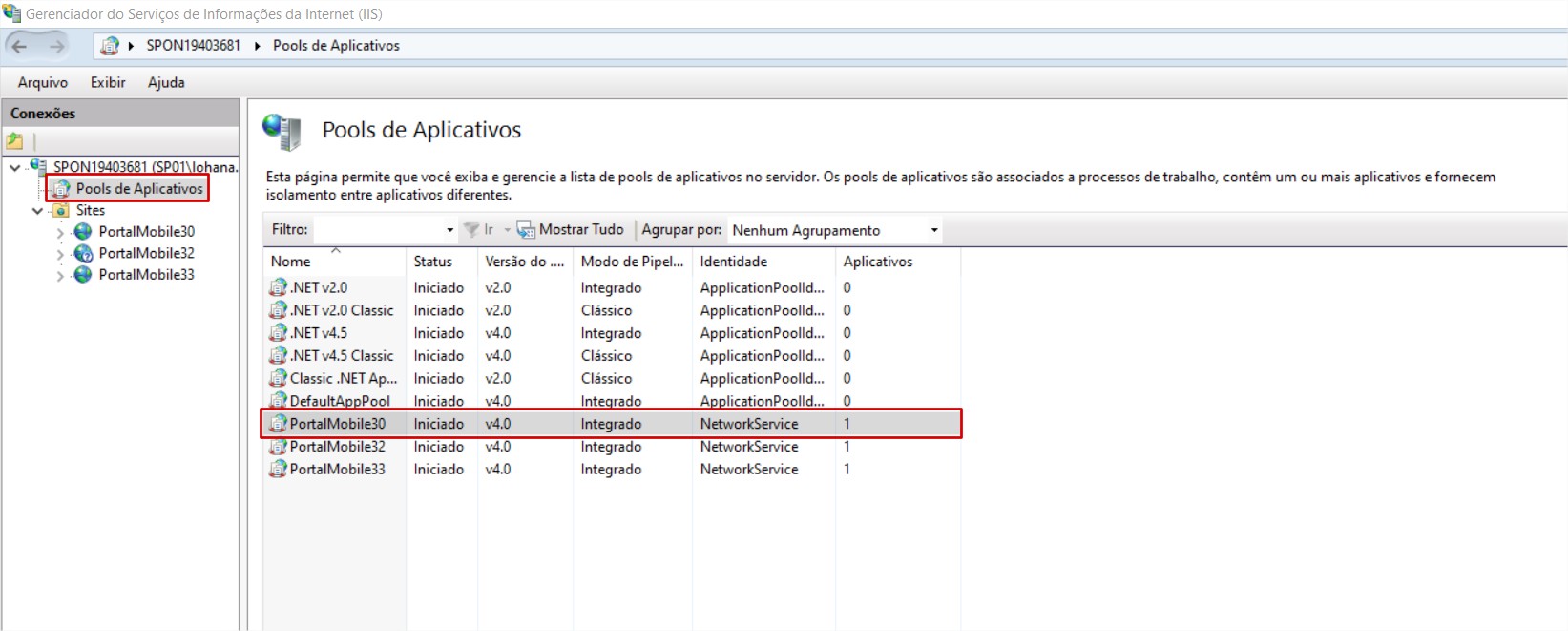Sort by Modo de Pipeline column header
This screenshot has height=631, width=1568.
(x=633, y=261)
